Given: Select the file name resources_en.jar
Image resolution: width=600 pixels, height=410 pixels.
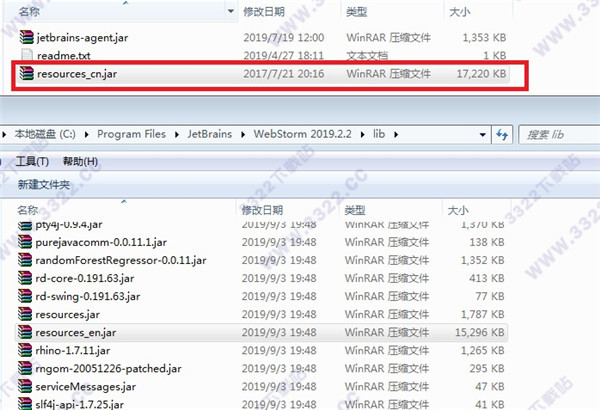Looking at the screenshot, I should 76,333.
